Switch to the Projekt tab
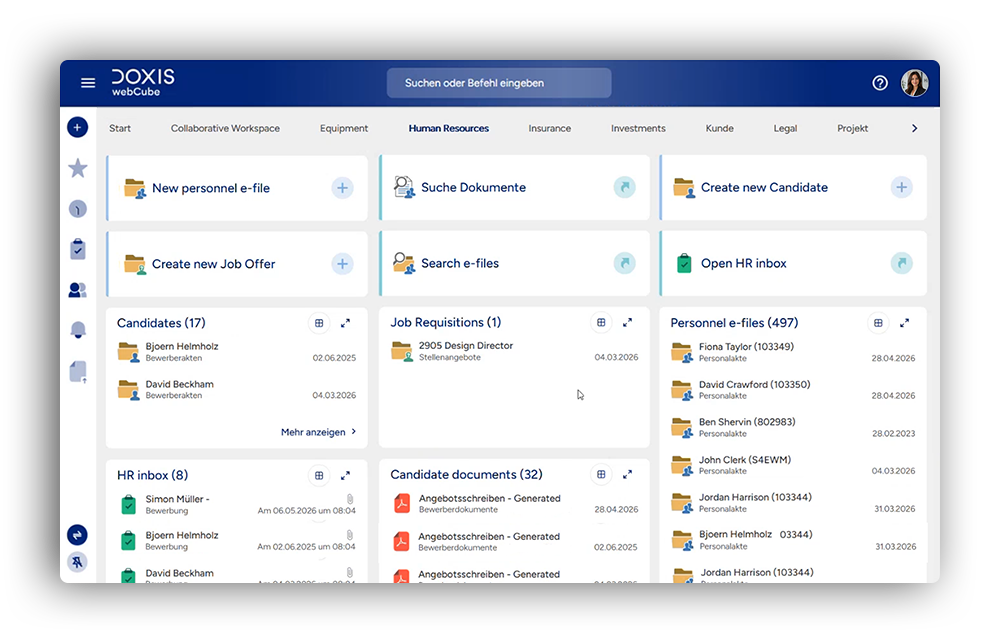The image size is (1000, 643). pos(853,128)
